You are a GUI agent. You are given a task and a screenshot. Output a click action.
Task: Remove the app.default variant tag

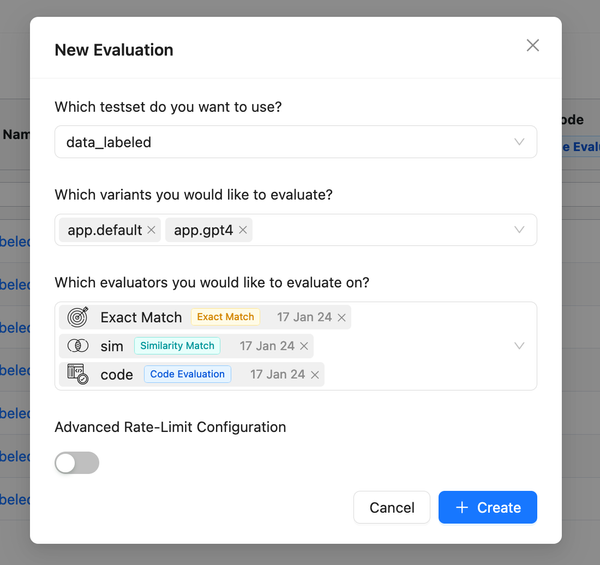point(152,230)
